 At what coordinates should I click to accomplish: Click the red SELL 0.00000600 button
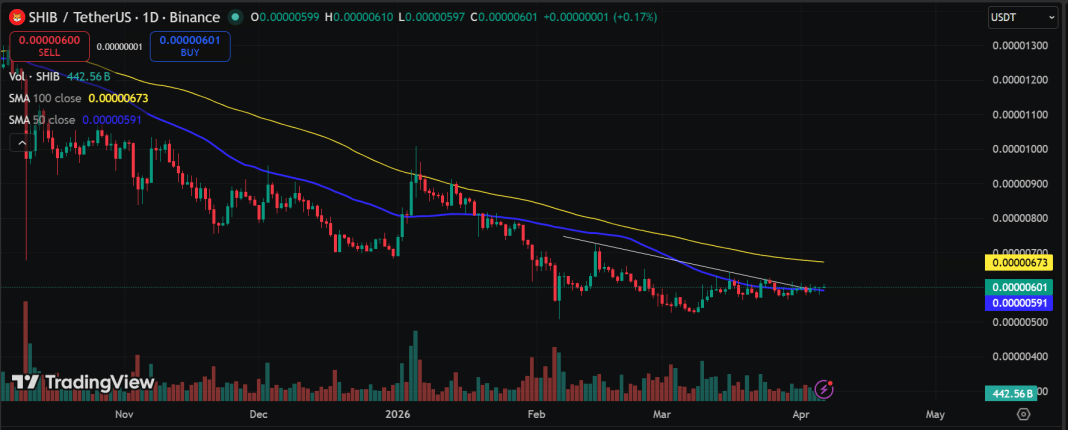point(49,46)
